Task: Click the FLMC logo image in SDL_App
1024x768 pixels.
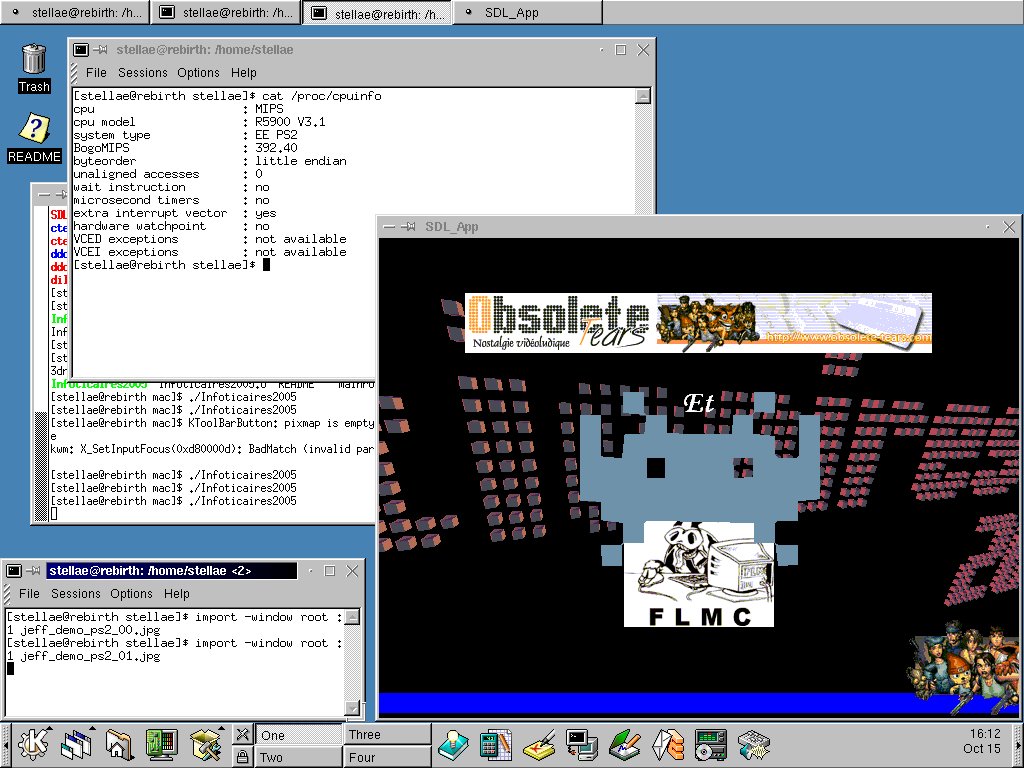Action: click(699, 574)
